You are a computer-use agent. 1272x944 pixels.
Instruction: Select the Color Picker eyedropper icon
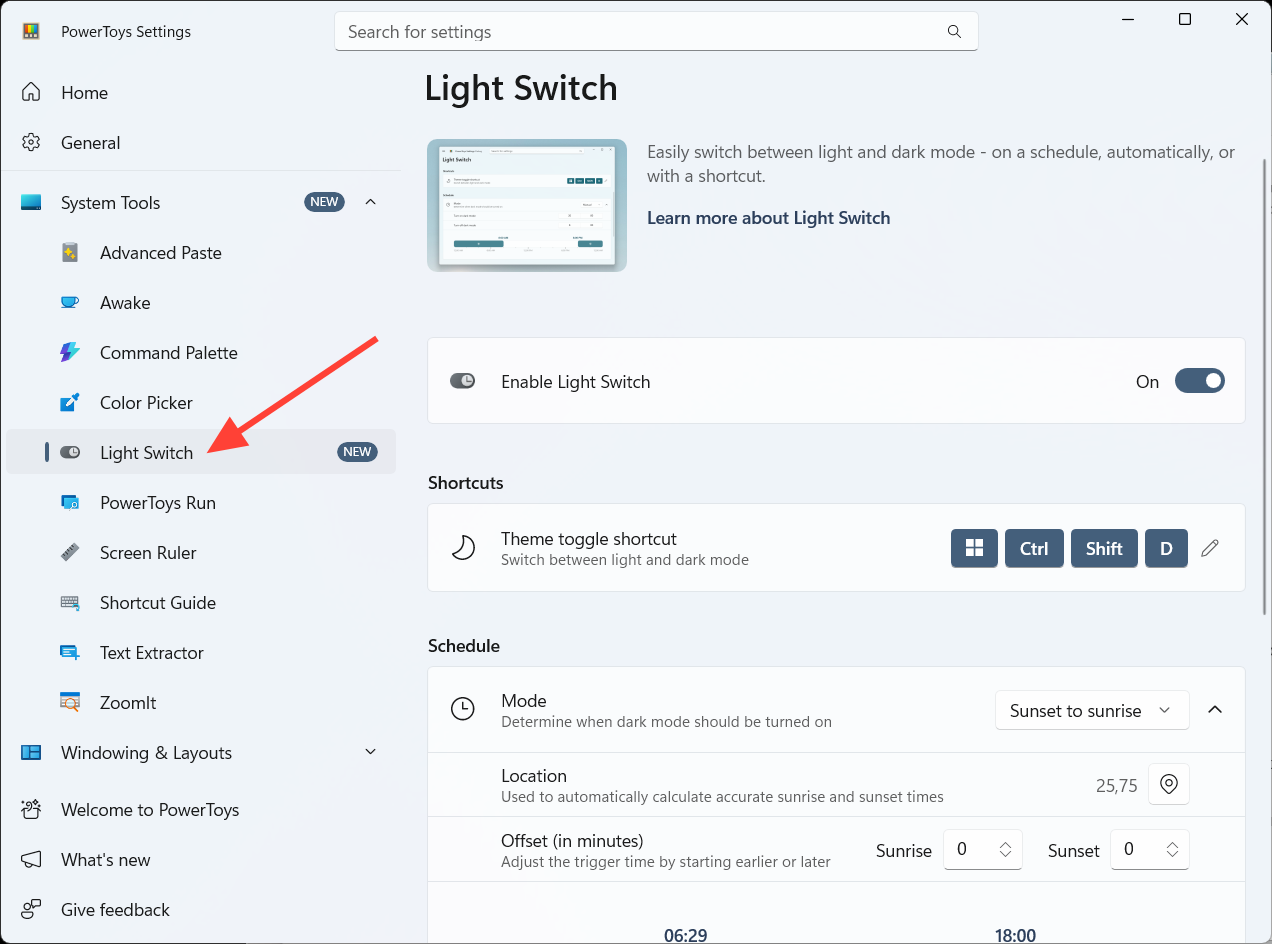click(x=70, y=403)
